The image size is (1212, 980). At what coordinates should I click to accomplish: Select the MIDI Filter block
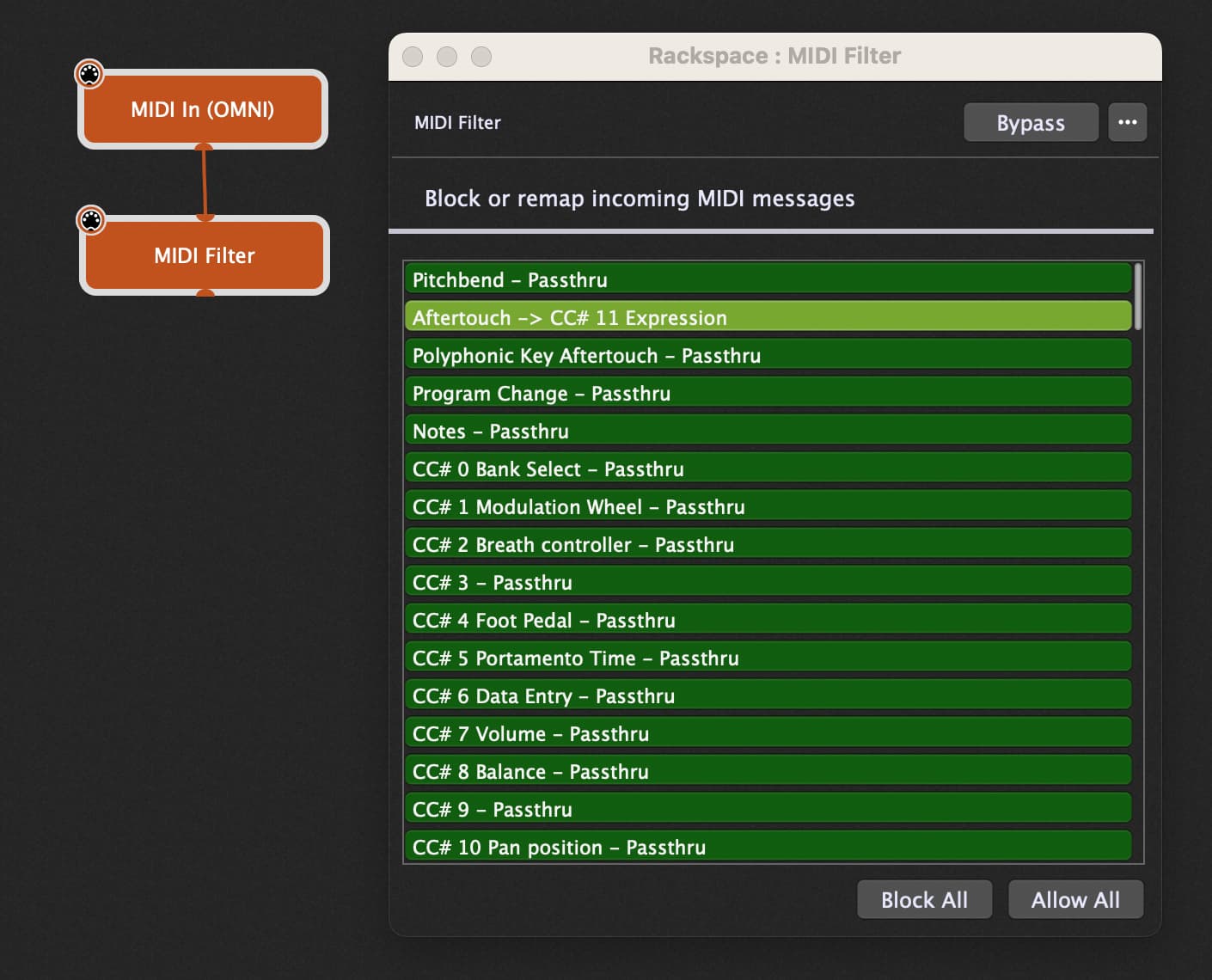click(205, 255)
